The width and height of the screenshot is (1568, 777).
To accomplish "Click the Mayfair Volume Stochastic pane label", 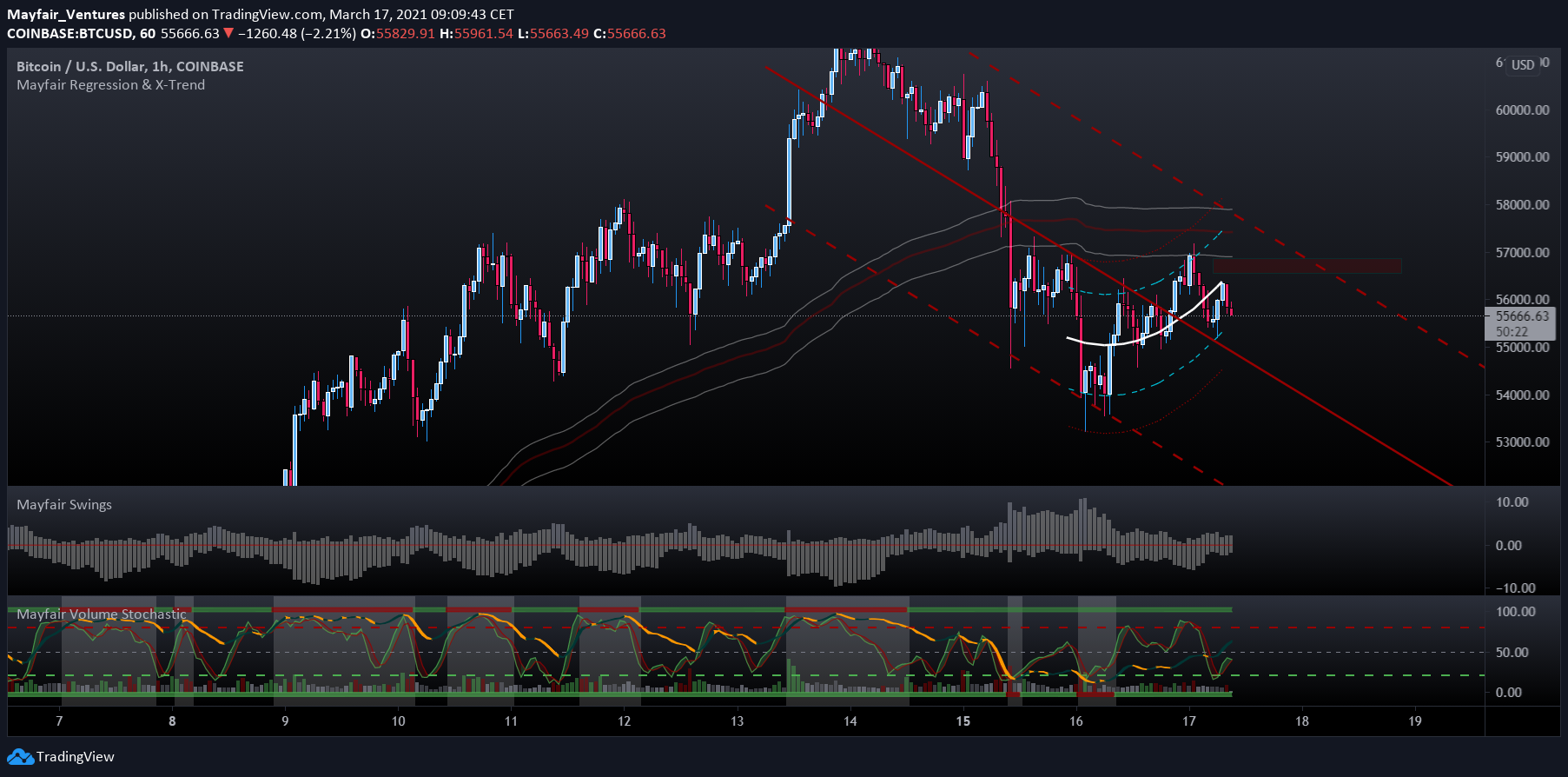I will (102, 614).
